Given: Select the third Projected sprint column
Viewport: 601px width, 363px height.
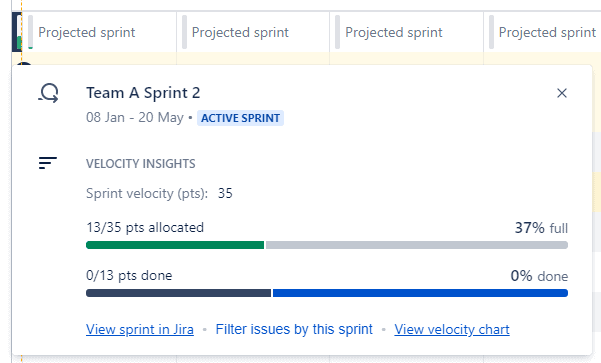Looking at the screenshot, I should (406, 32).
